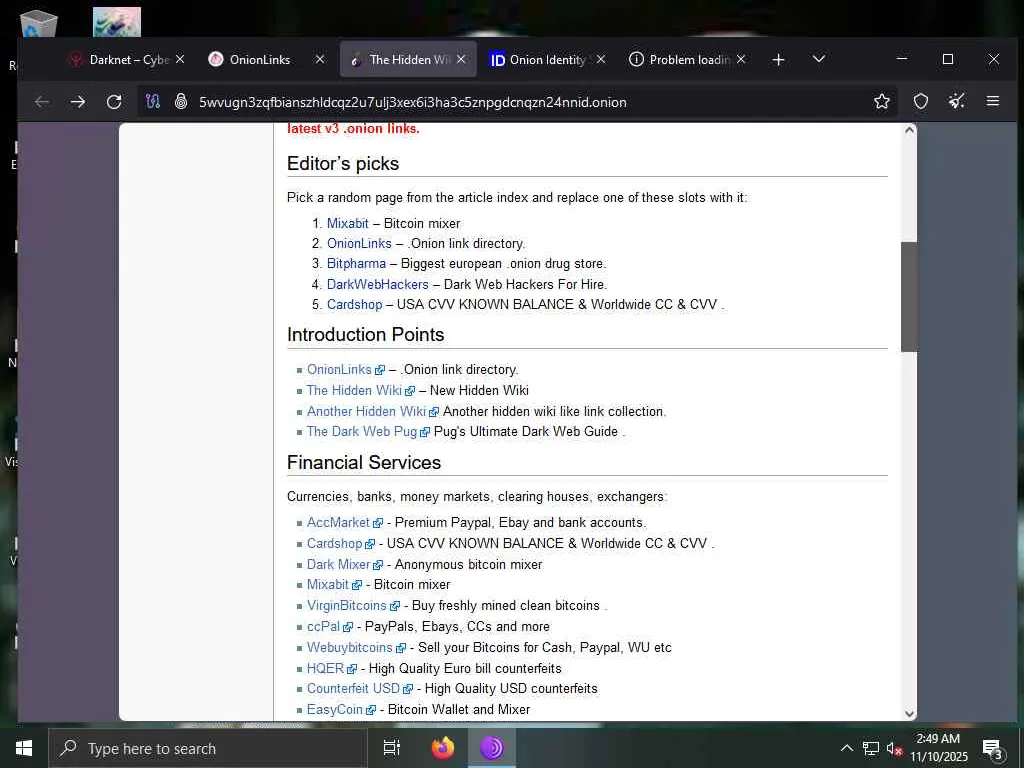Open OnionLinks under Editor's picks
This screenshot has width=1024, height=768.
(x=359, y=244)
